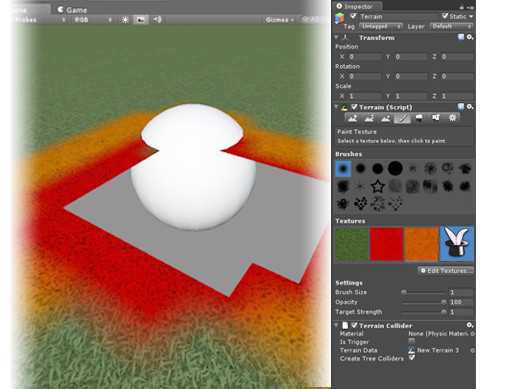This screenshot has width=516, height=389.
Task: Click the New Terrain 3 data field
Action: (x=438, y=350)
